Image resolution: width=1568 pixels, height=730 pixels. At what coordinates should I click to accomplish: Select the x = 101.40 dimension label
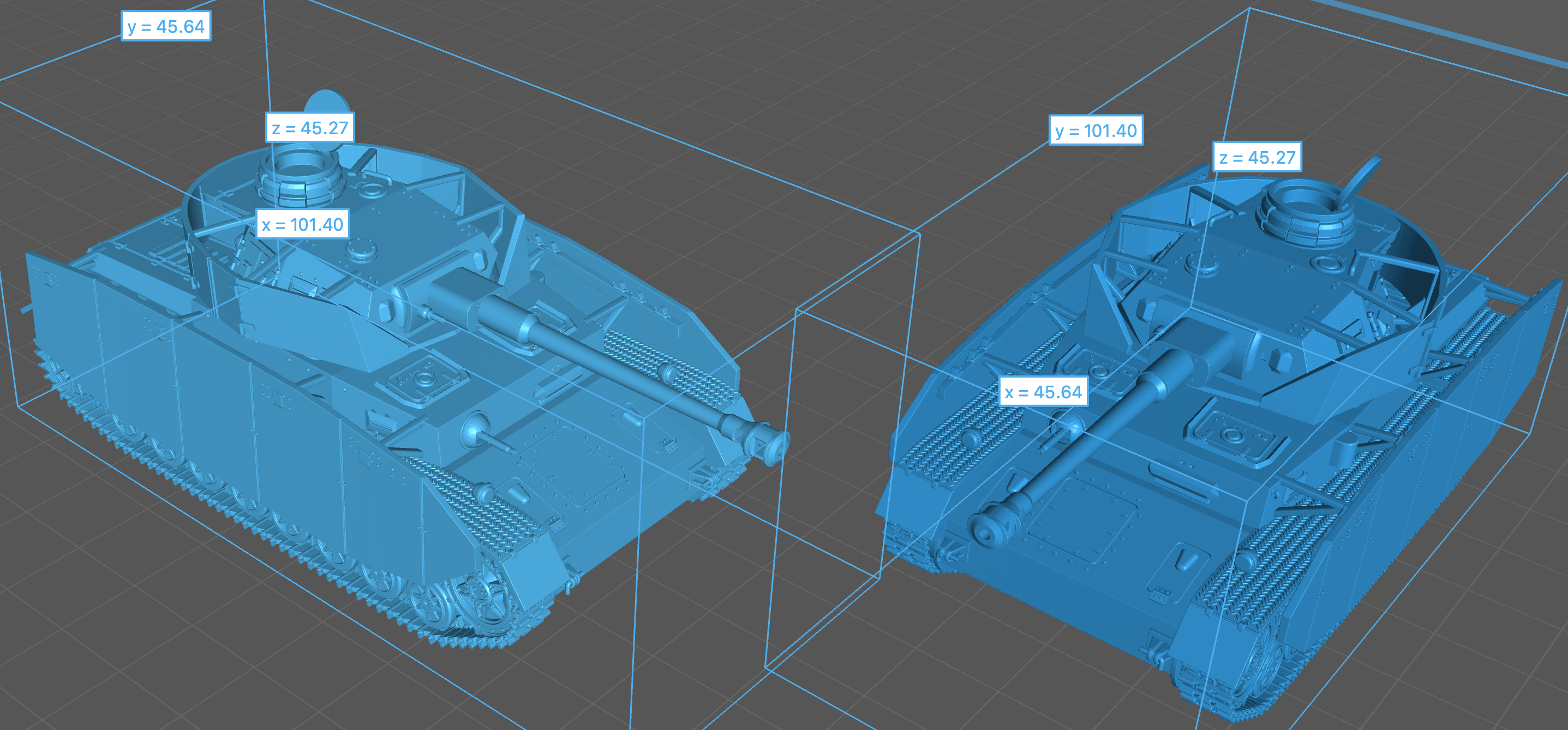302,225
